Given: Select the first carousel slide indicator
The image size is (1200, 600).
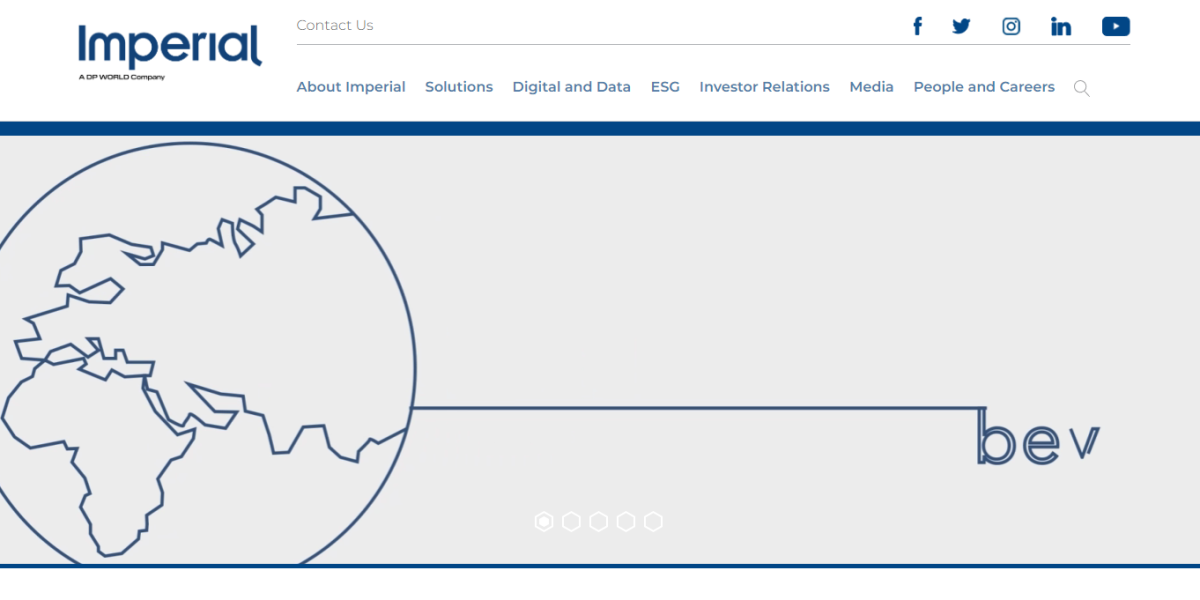Looking at the screenshot, I should click(x=543, y=521).
